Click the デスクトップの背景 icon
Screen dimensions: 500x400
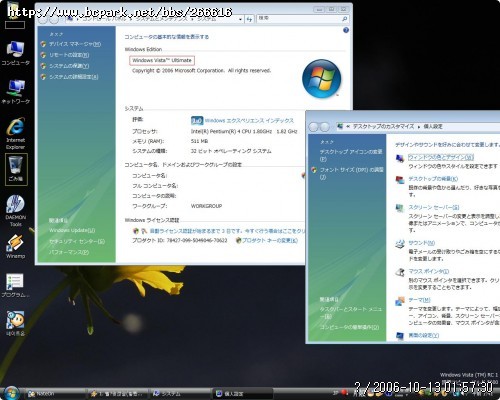[x=400, y=180]
